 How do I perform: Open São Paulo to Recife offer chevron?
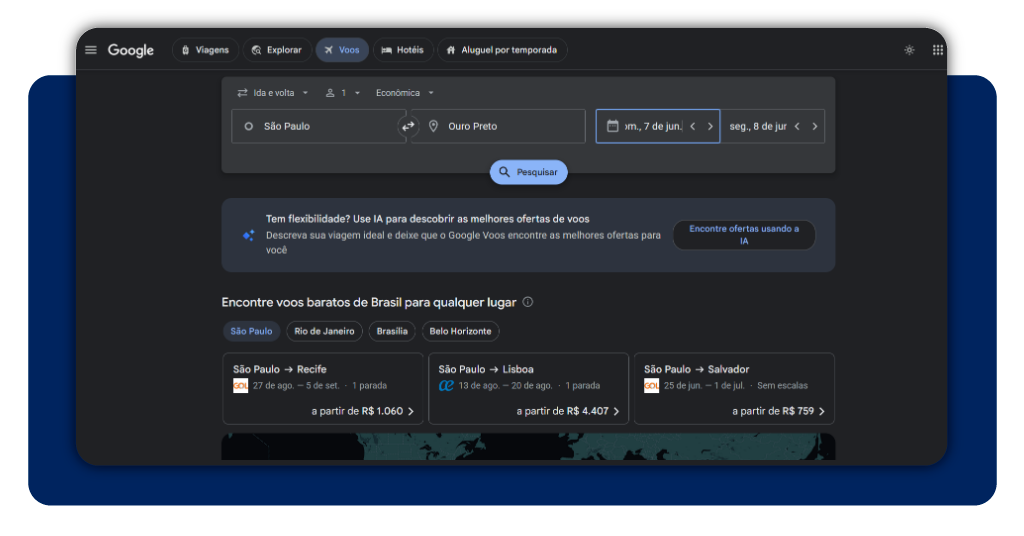point(411,411)
